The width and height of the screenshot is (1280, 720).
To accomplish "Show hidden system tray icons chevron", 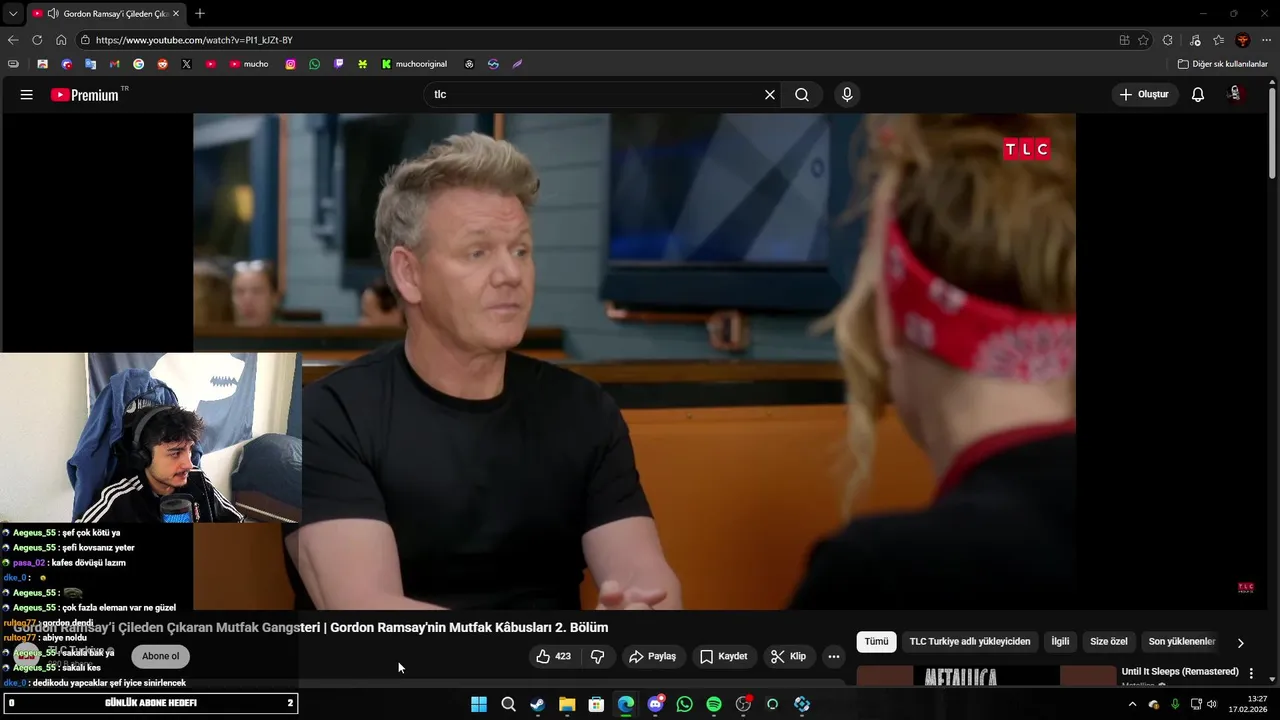I will pos(1132,704).
